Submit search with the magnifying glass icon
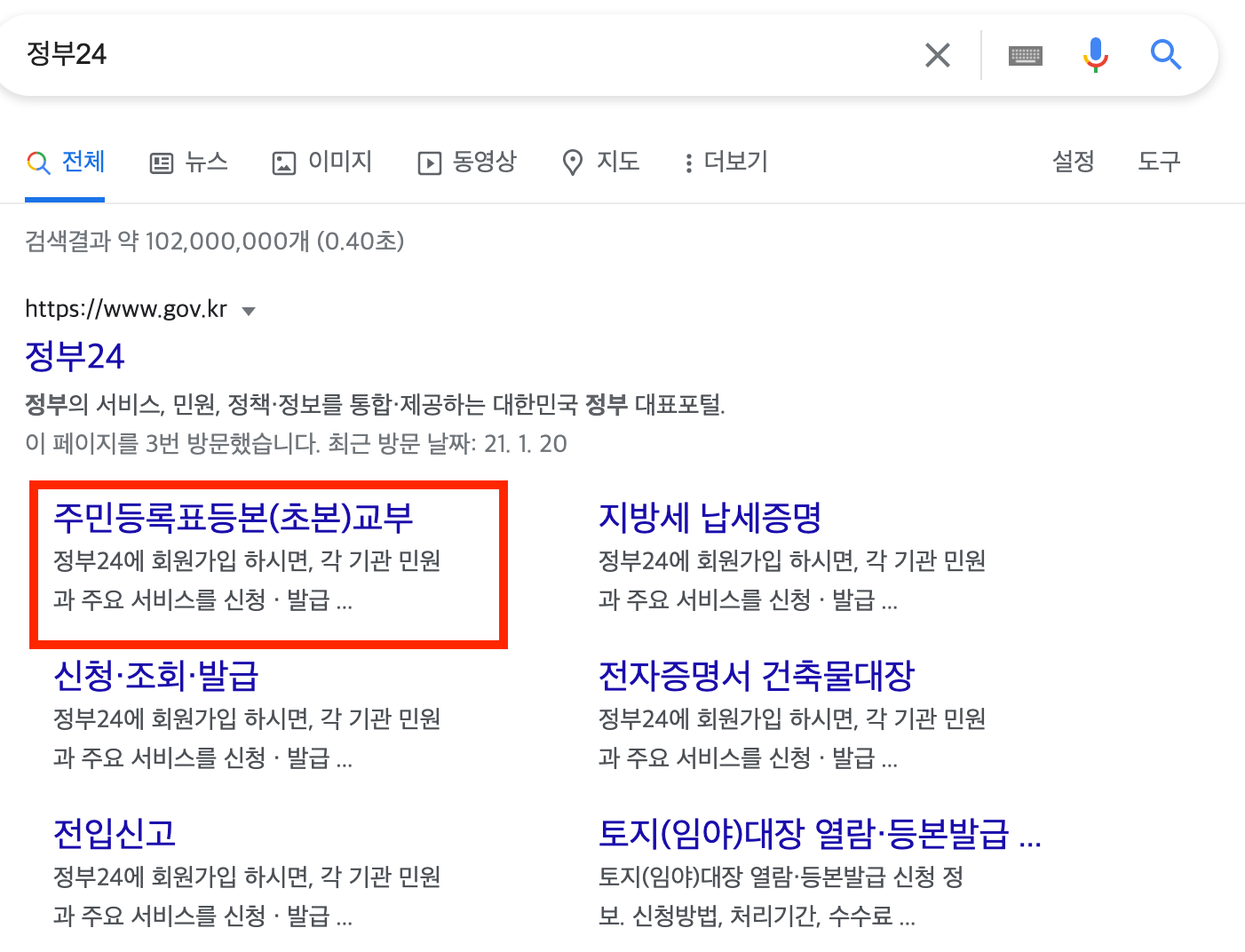The image size is (1245, 952). click(x=1166, y=55)
